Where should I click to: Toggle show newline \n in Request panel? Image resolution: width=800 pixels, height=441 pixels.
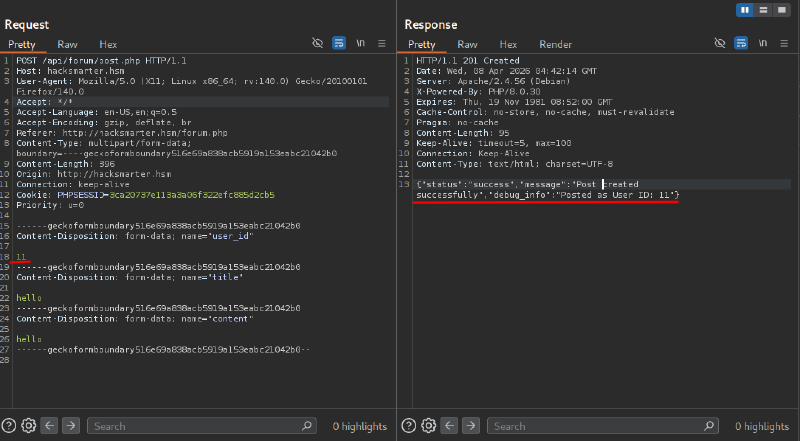(x=361, y=43)
